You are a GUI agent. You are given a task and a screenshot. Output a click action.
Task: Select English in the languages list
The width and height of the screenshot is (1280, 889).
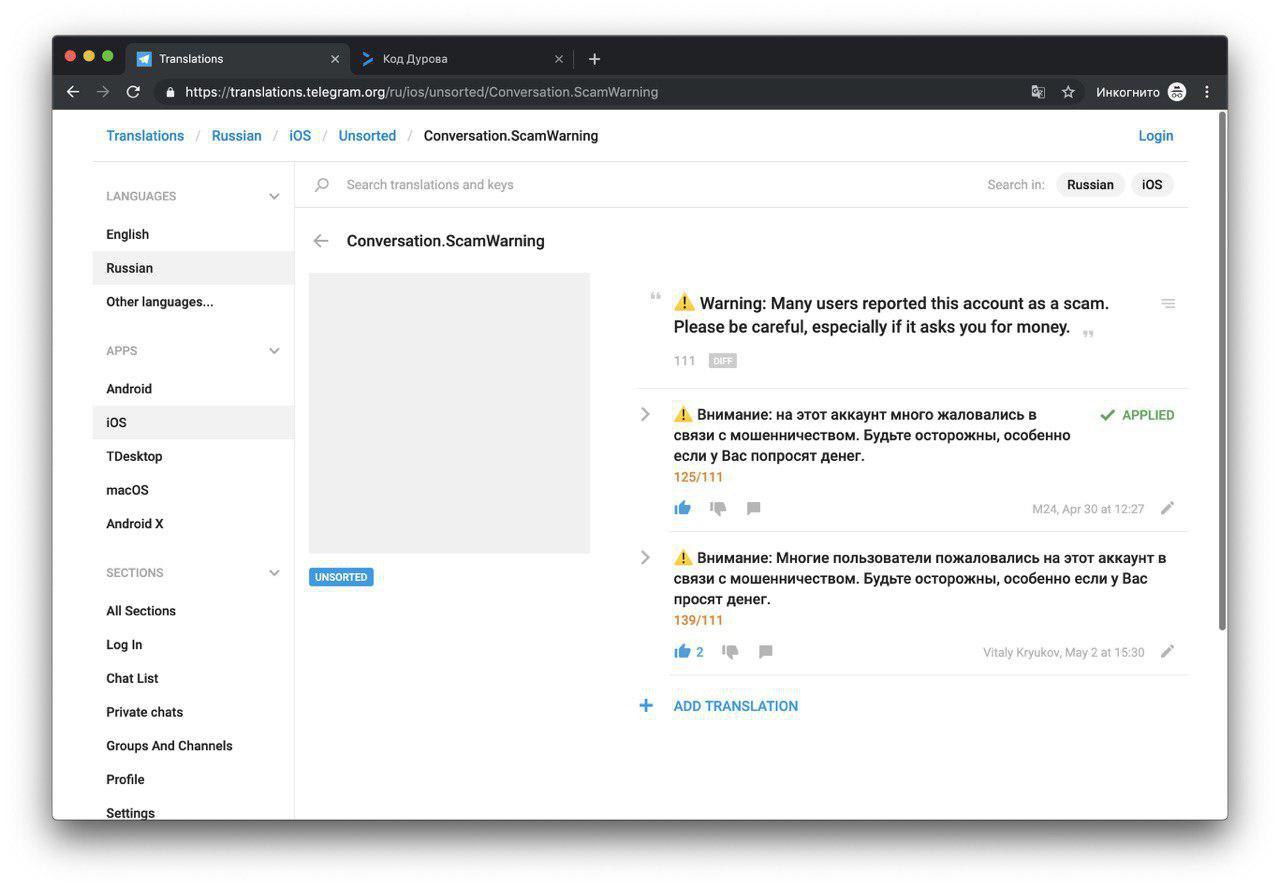coord(193,234)
